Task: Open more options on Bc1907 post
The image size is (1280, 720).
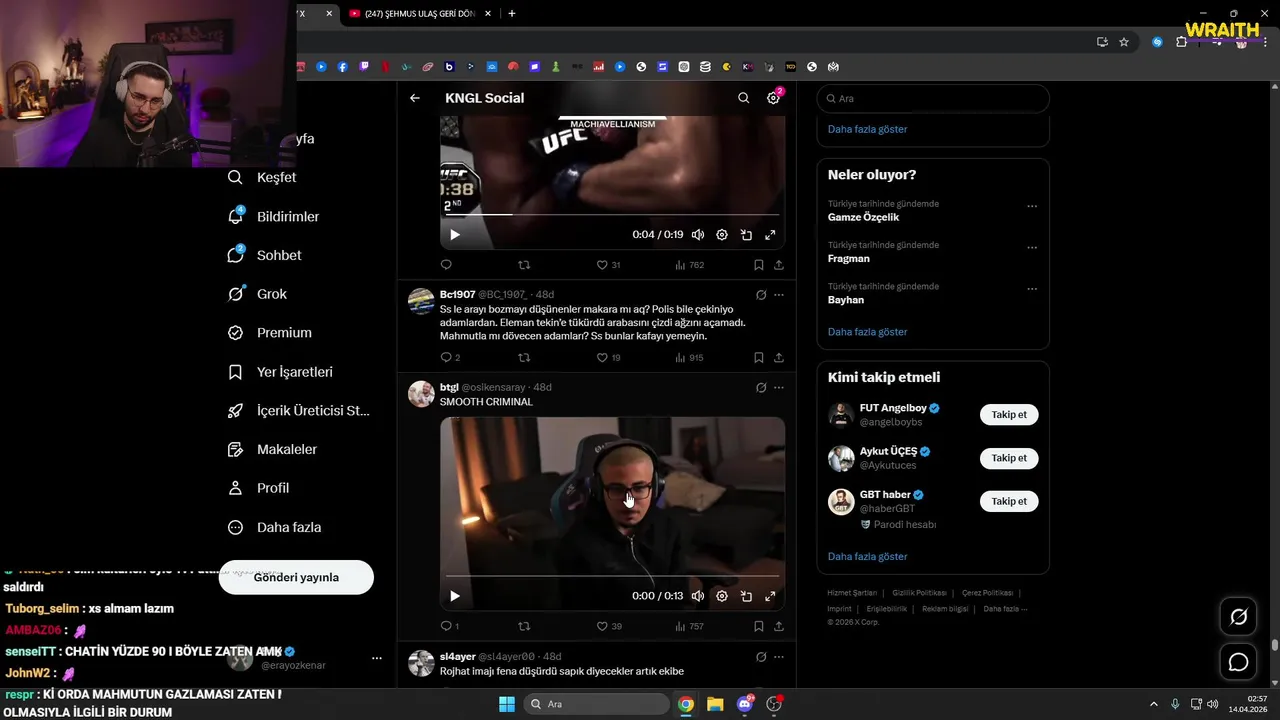Action: tap(779, 295)
